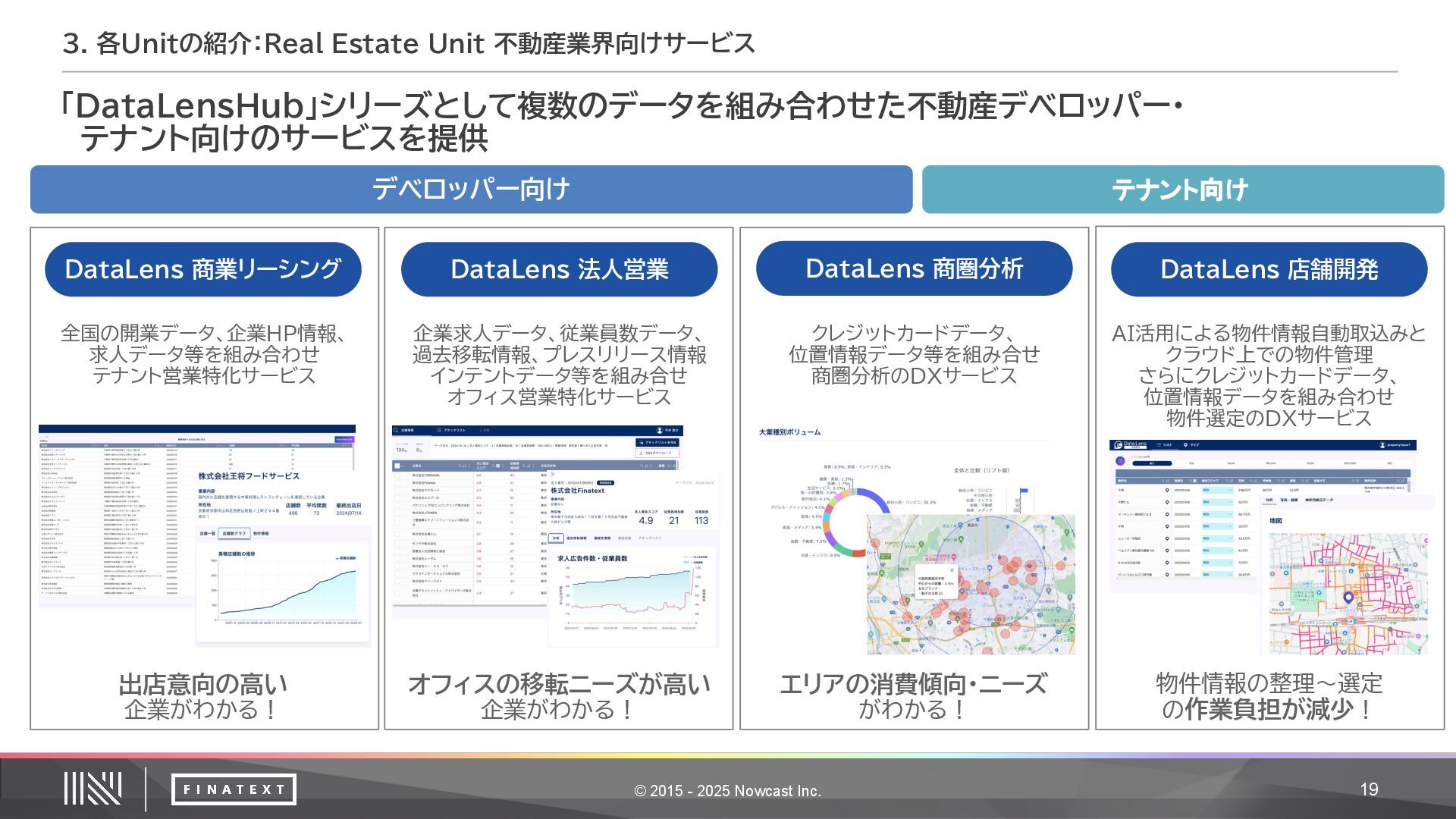Click the DataLens logo in 店舗開発 screenshot header
1456x819 pixels.
tap(1130, 444)
